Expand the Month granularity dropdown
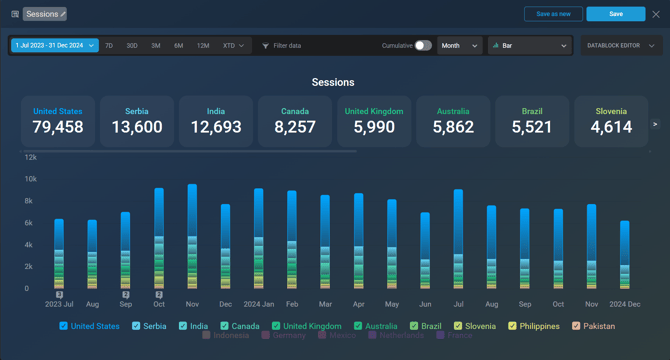The height and width of the screenshot is (360, 670). click(459, 45)
